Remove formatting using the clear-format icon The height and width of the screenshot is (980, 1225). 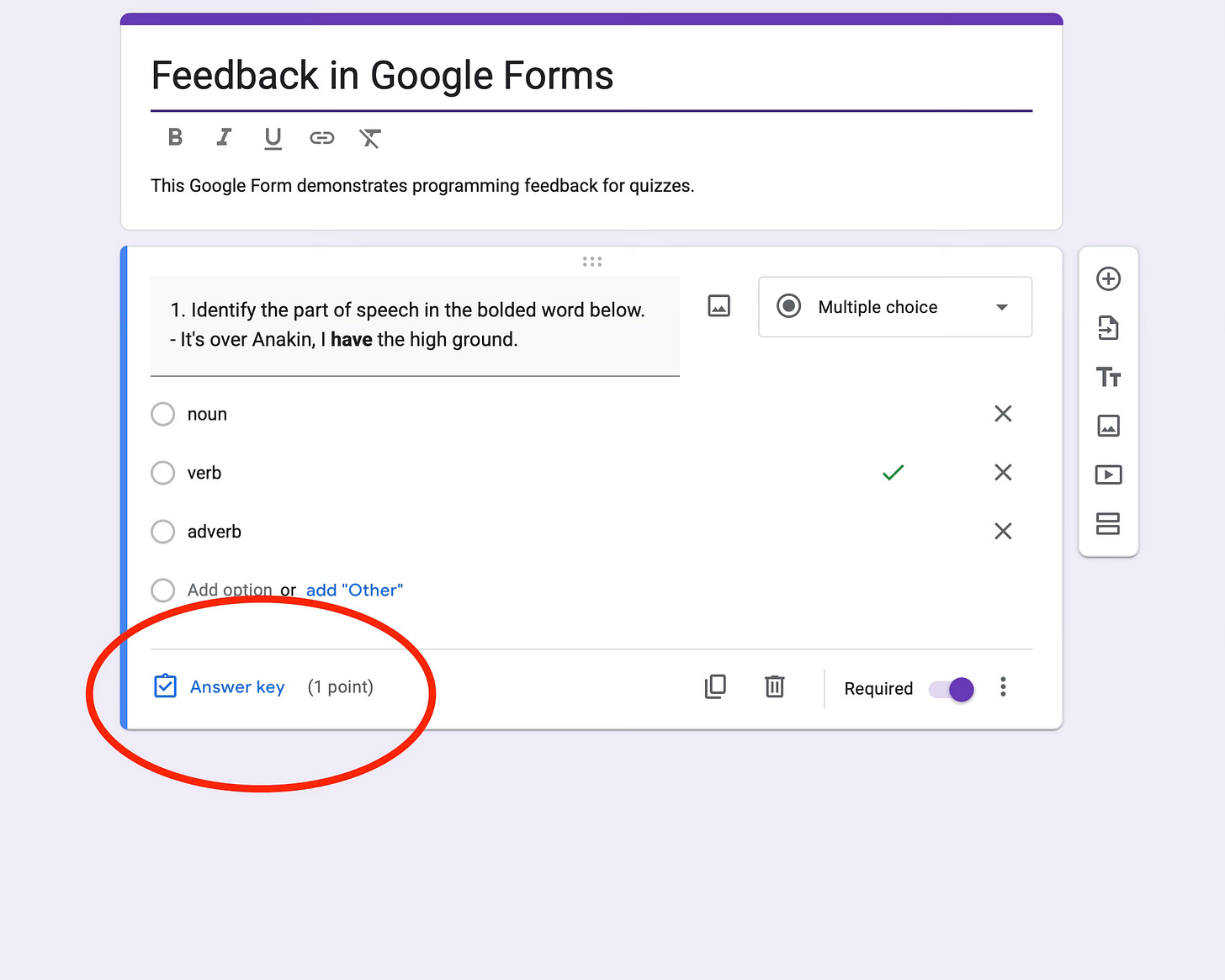[x=370, y=138]
